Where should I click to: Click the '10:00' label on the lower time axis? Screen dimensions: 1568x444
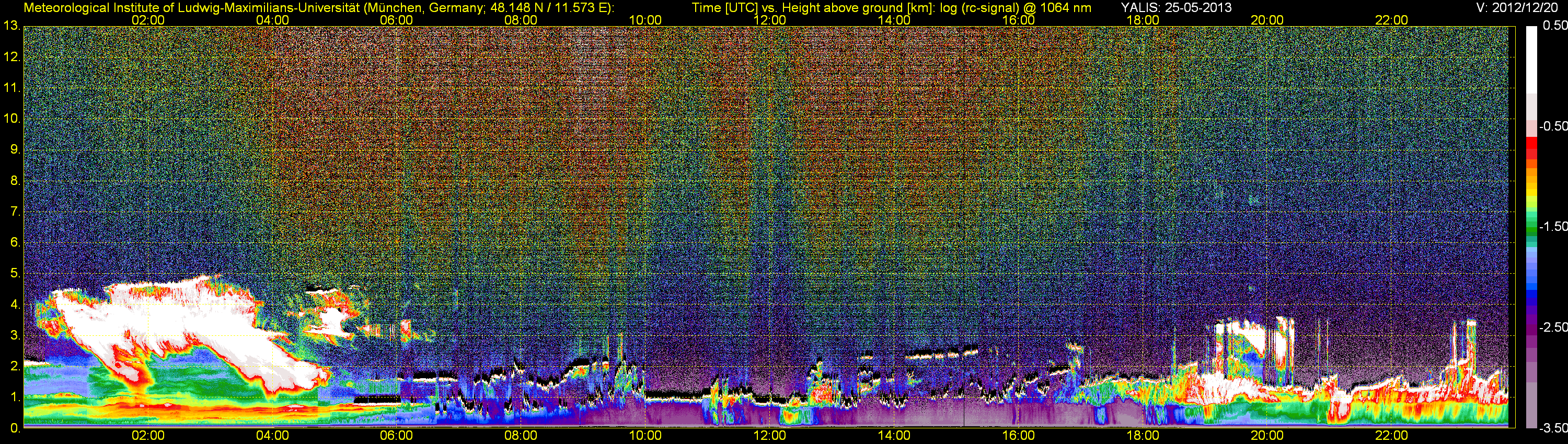[645, 436]
